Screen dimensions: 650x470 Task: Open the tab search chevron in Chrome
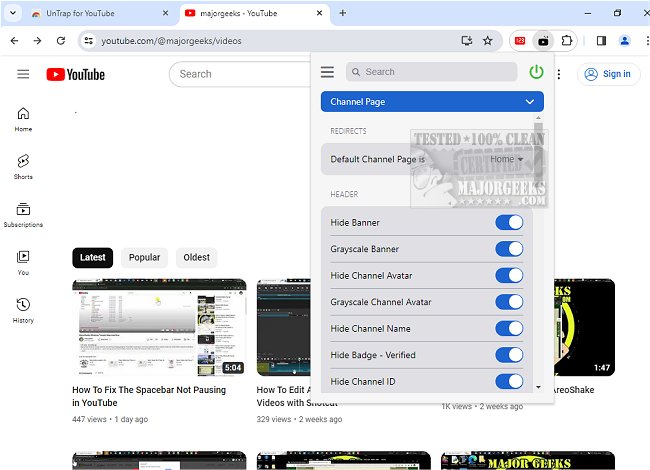point(13,13)
